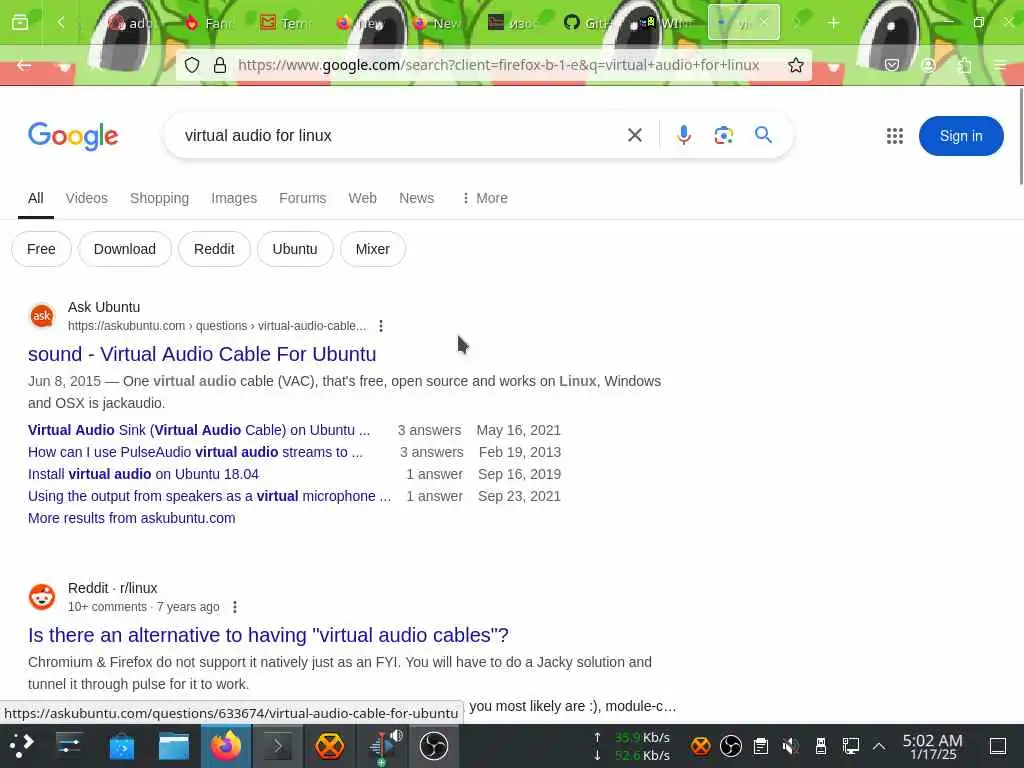The width and height of the screenshot is (1024, 768).
Task: Open 'Install virtual audio on Ubuntu 18.04'
Action: pos(143,474)
